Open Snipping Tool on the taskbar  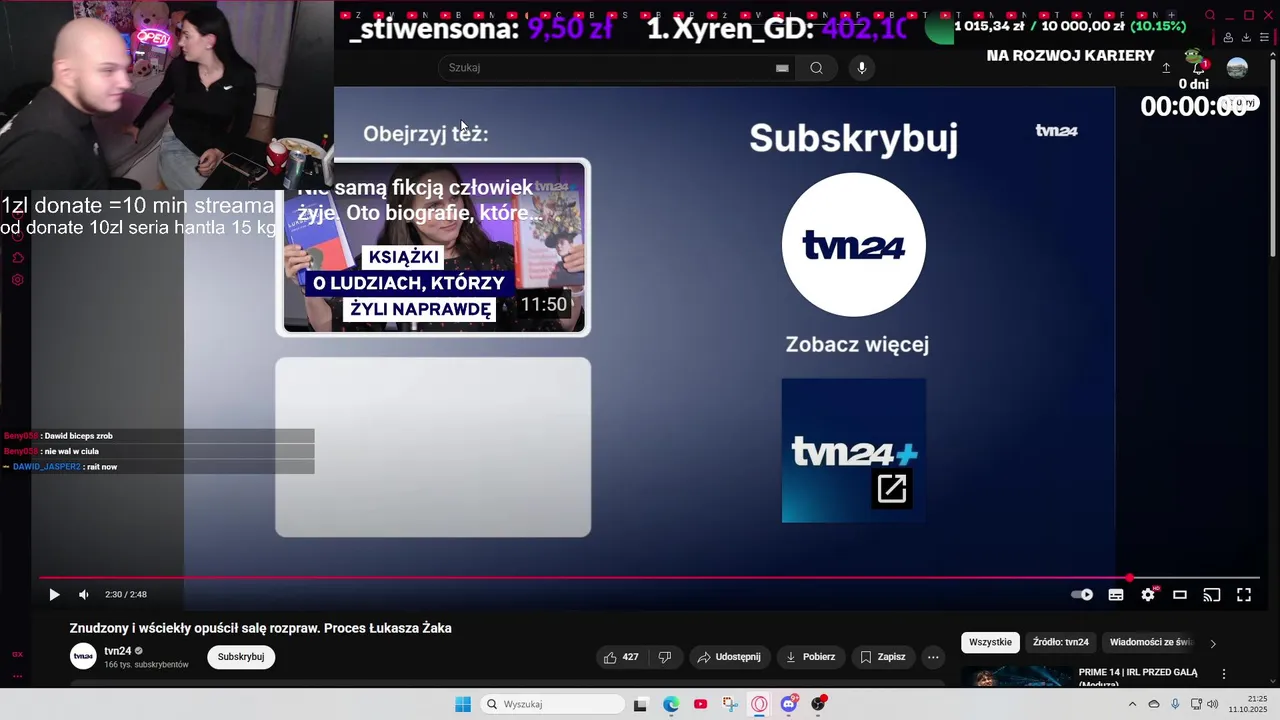(x=730, y=704)
